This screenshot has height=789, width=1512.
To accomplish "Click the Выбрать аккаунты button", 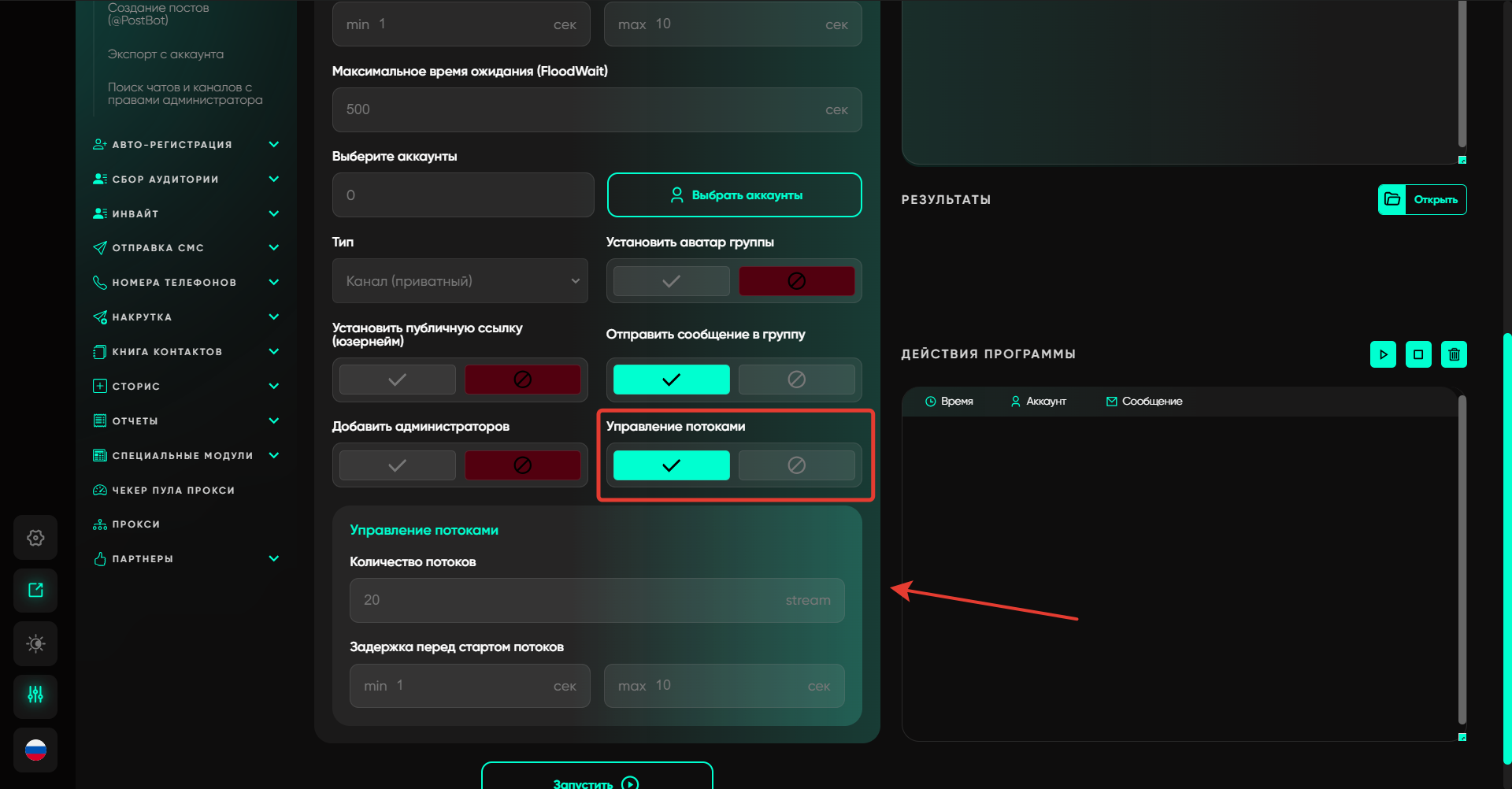I will coord(734,195).
